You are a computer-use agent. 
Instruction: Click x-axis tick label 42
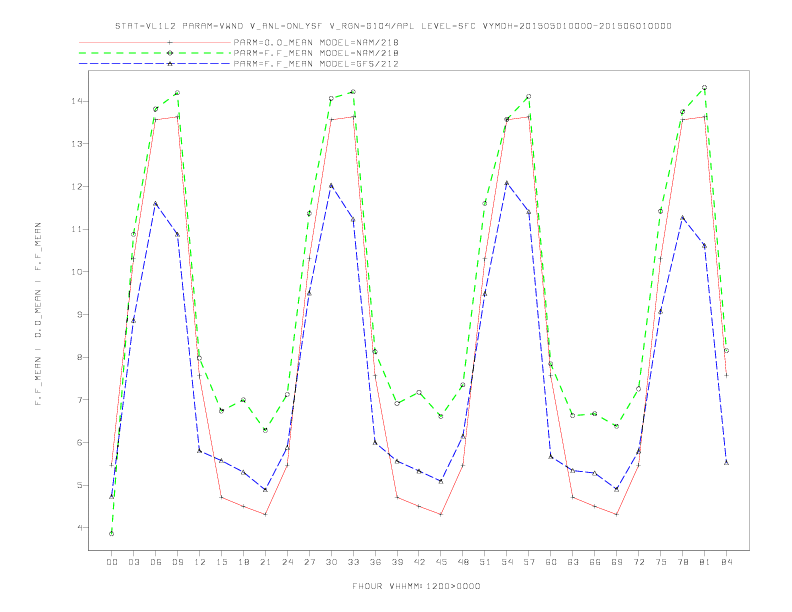pyautogui.click(x=419, y=562)
